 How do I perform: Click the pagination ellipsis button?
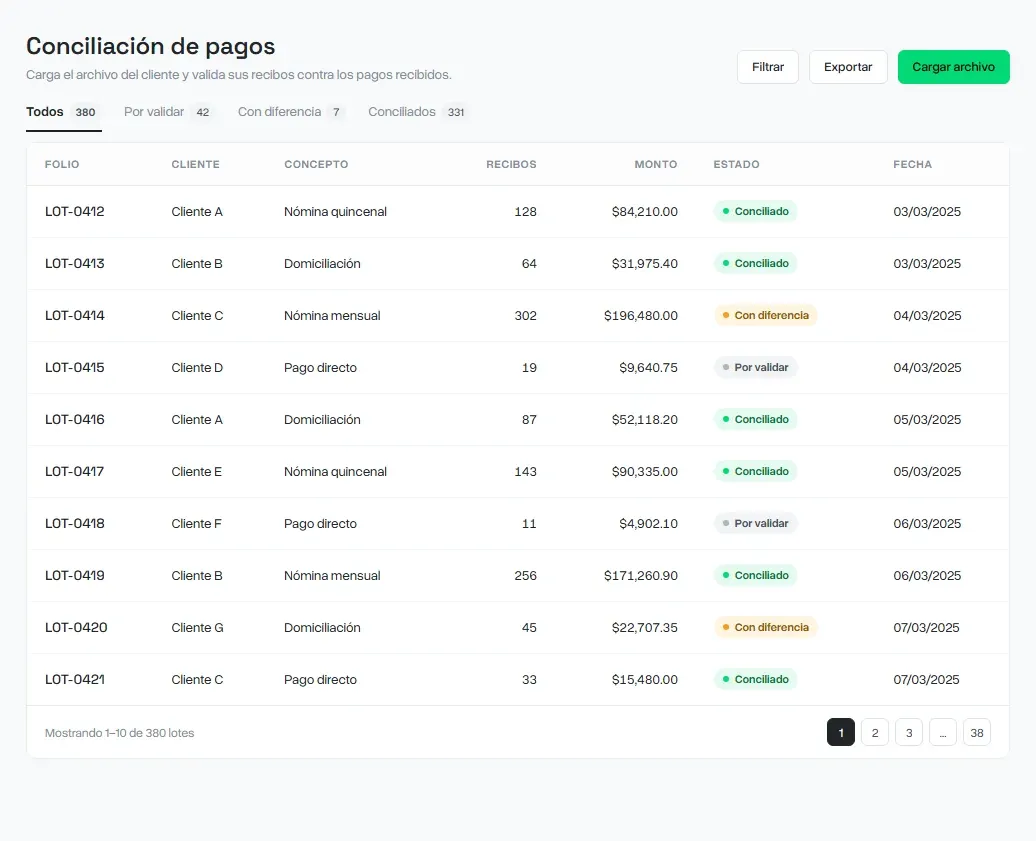click(943, 732)
